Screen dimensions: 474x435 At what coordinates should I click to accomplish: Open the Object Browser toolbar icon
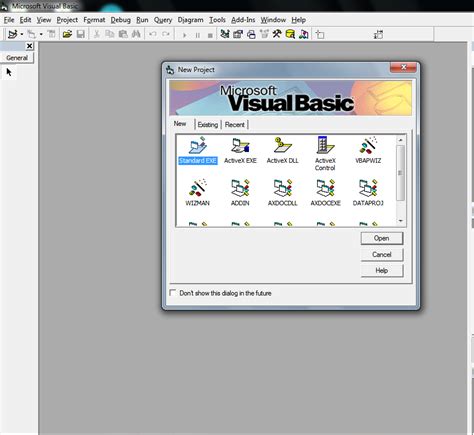[264, 34]
